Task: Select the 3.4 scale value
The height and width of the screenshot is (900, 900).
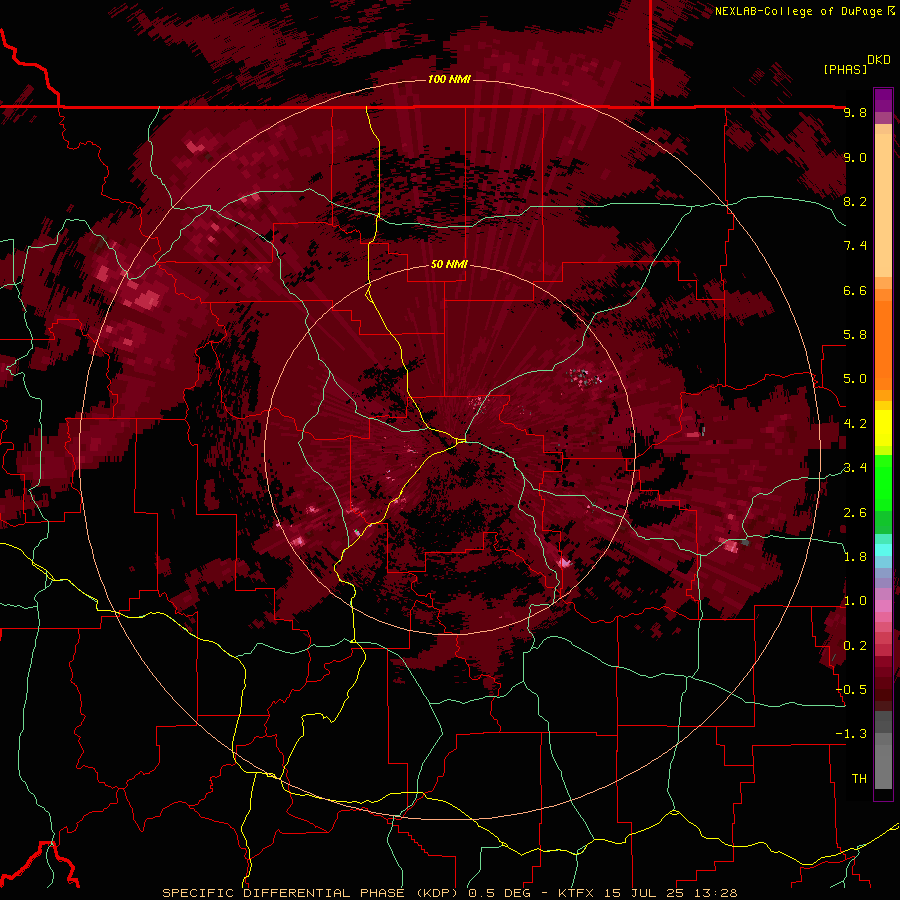Action: pyautogui.click(x=855, y=468)
